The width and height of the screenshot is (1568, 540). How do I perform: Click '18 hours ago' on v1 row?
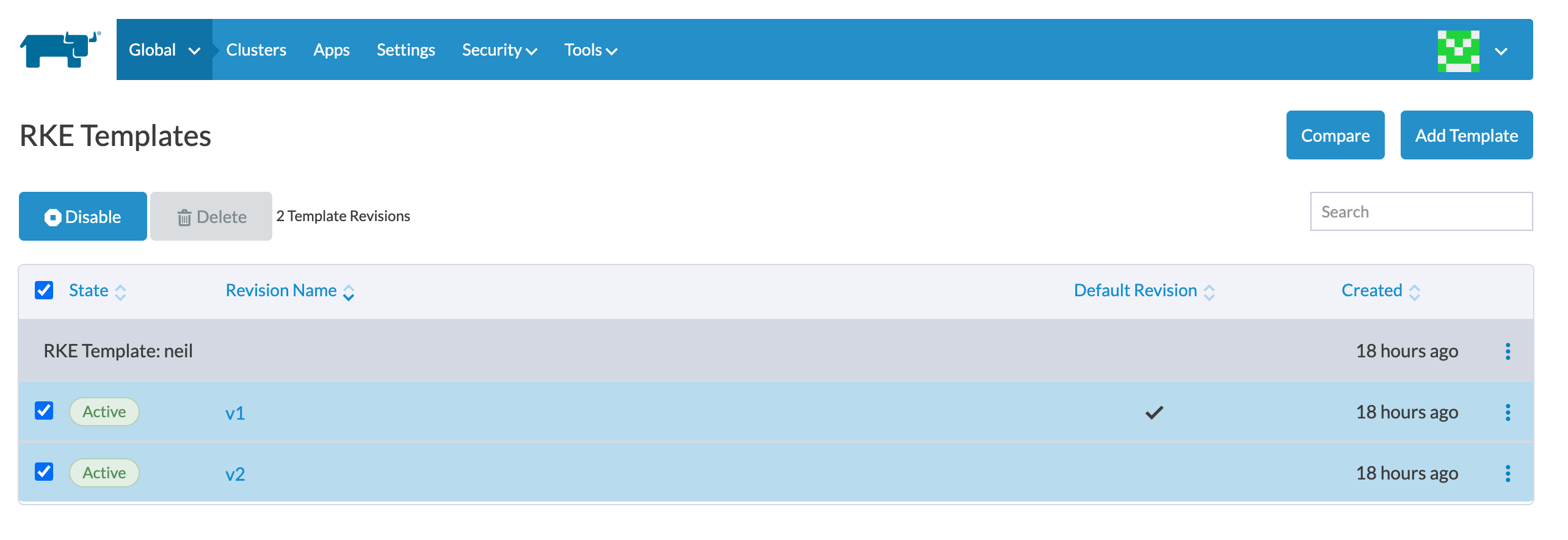pyautogui.click(x=1407, y=412)
